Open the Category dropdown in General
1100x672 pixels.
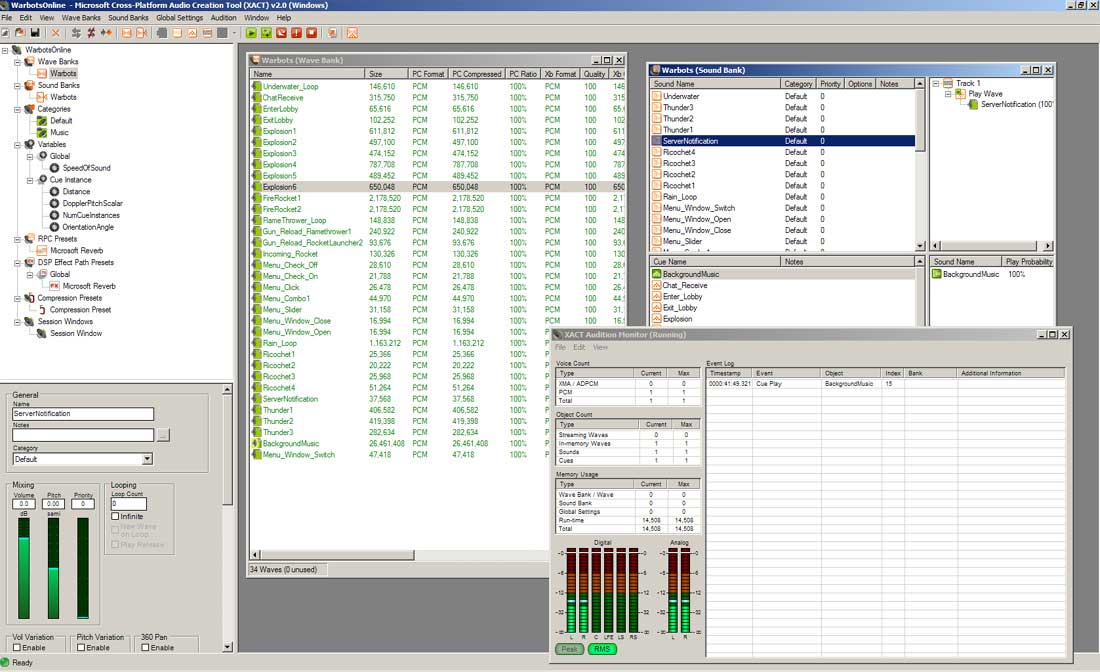click(147, 459)
